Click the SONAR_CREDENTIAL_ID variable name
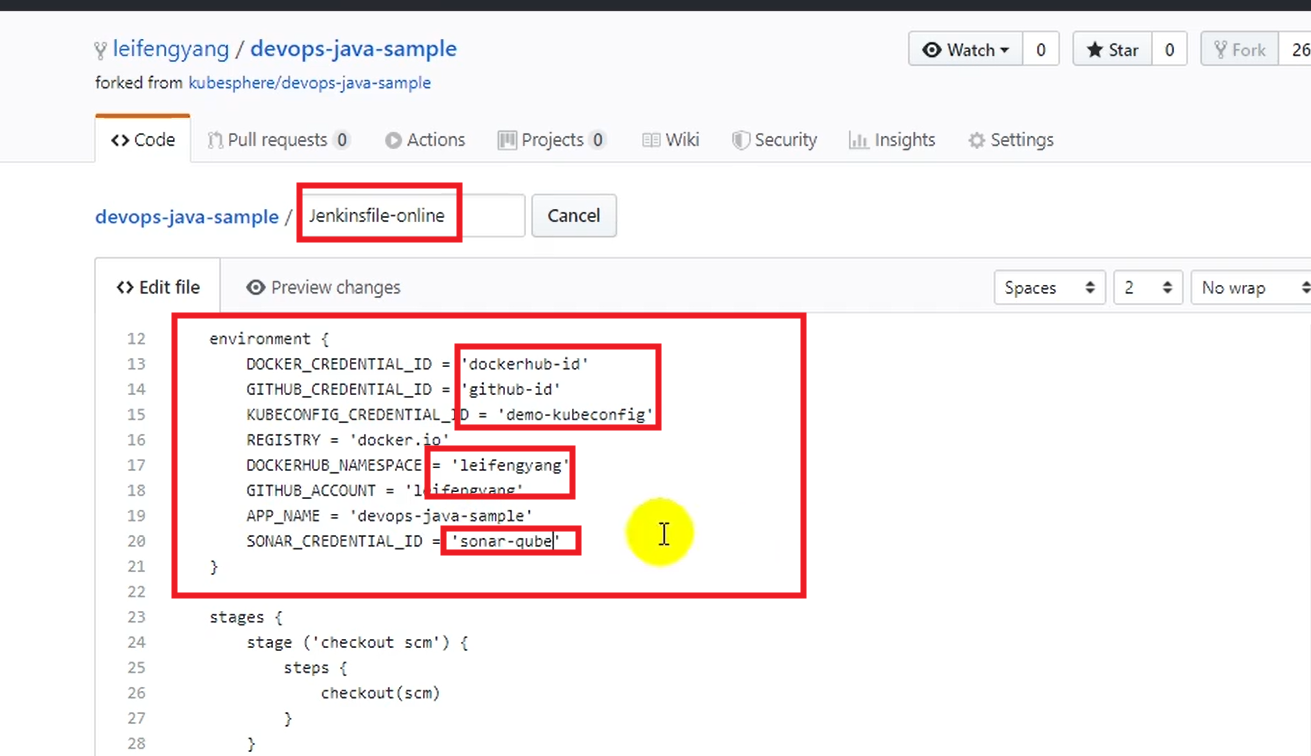The height and width of the screenshot is (756, 1311). (334, 541)
